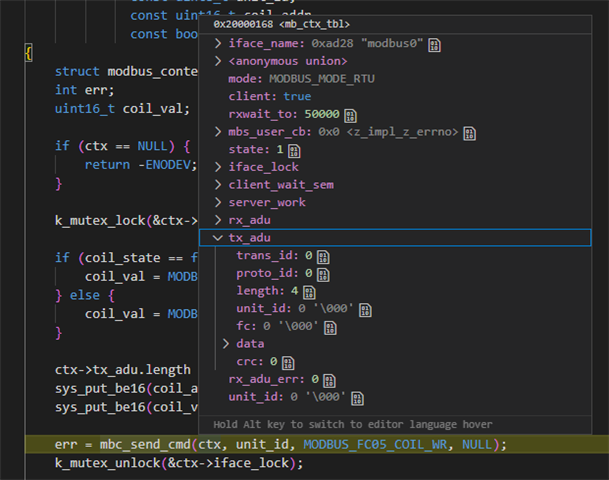Open binary view icon next to rxwait_to
609x480 pixels.
[350, 116]
